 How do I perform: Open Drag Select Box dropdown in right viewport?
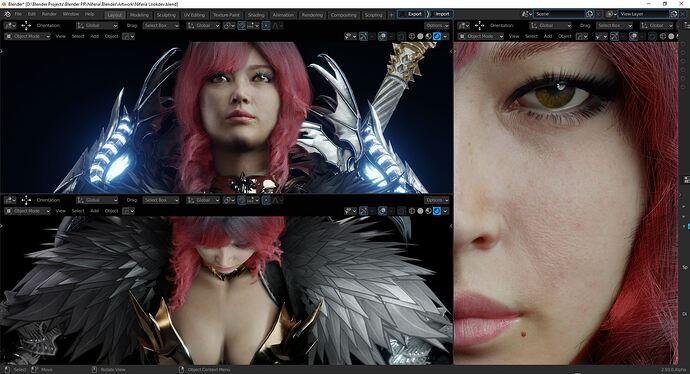614,26
